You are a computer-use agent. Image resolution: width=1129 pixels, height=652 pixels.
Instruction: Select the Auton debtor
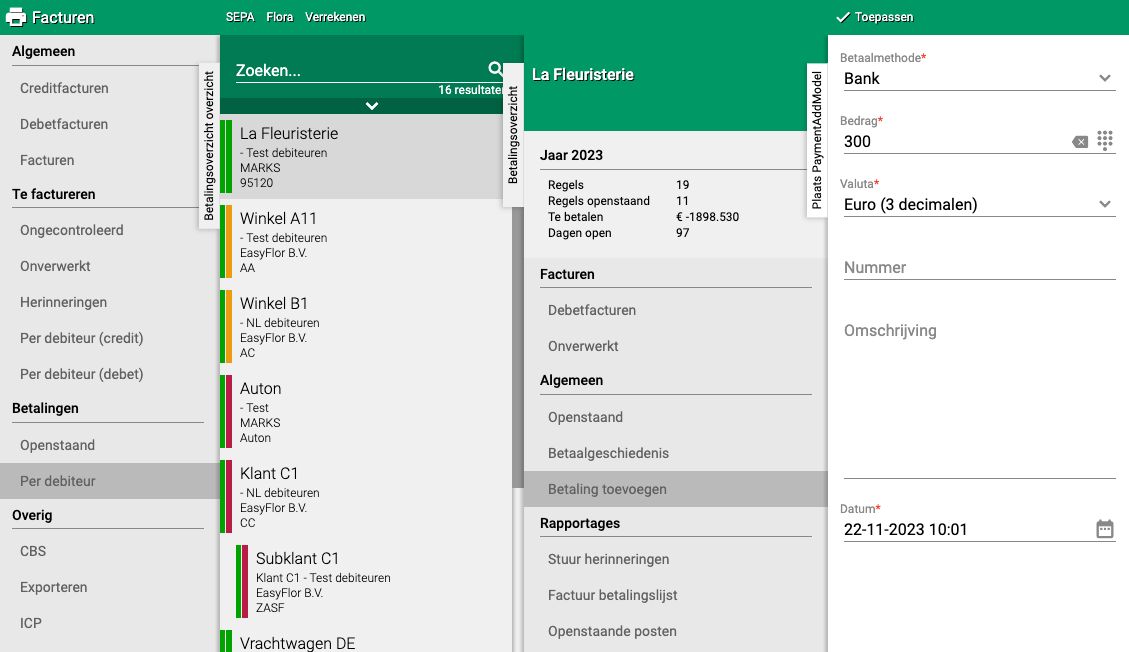[x=366, y=412]
